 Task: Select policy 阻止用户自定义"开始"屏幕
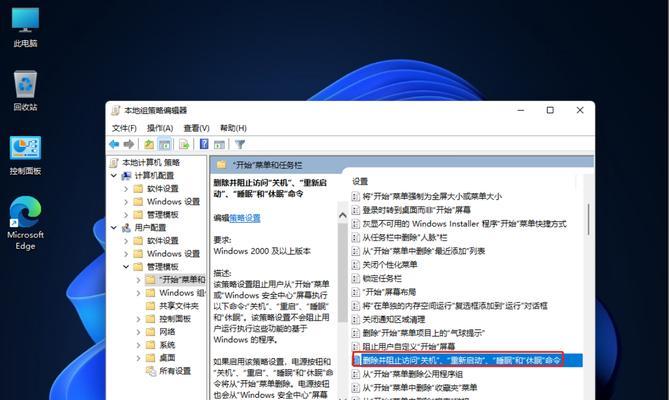point(408,347)
